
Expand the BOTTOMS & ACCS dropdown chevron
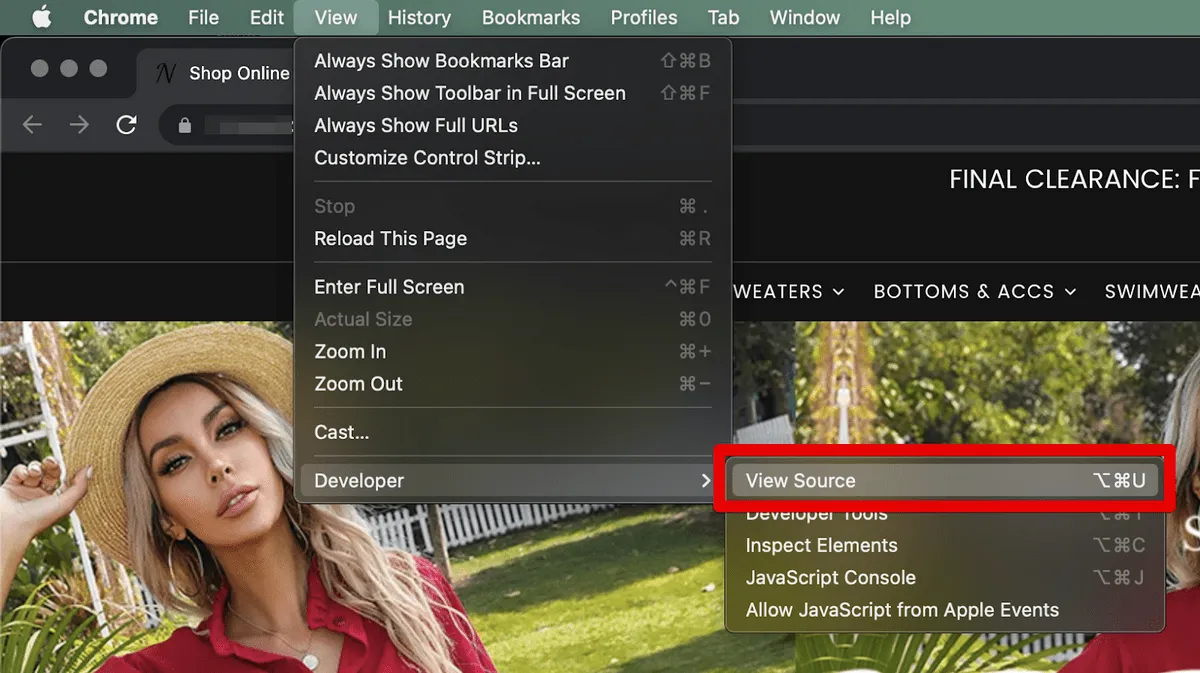tap(1070, 292)
